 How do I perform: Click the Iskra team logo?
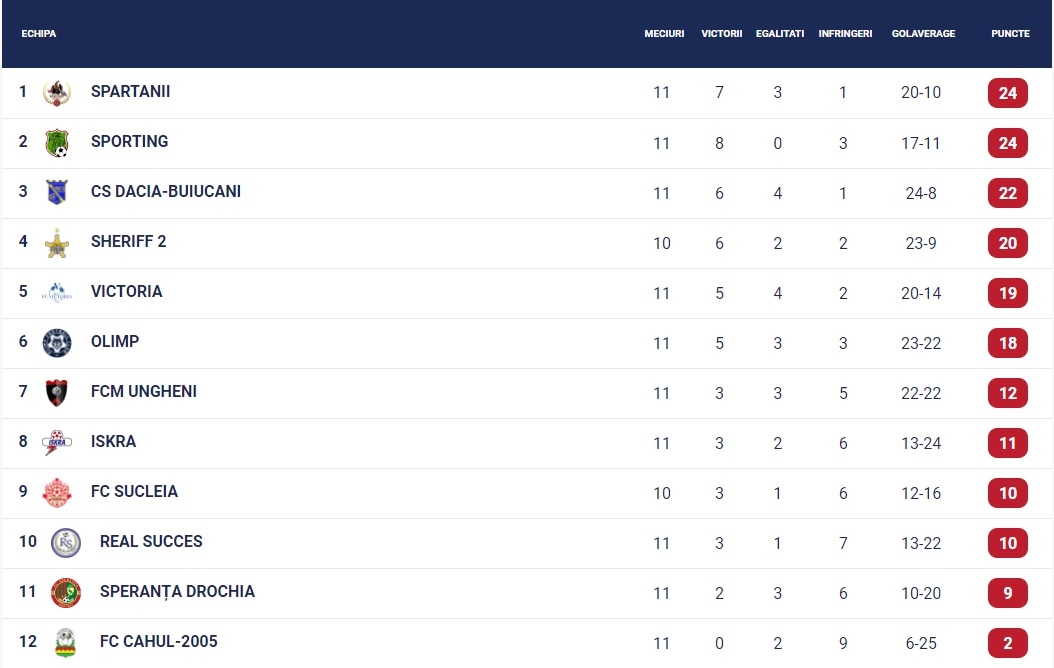coord(56,442)
